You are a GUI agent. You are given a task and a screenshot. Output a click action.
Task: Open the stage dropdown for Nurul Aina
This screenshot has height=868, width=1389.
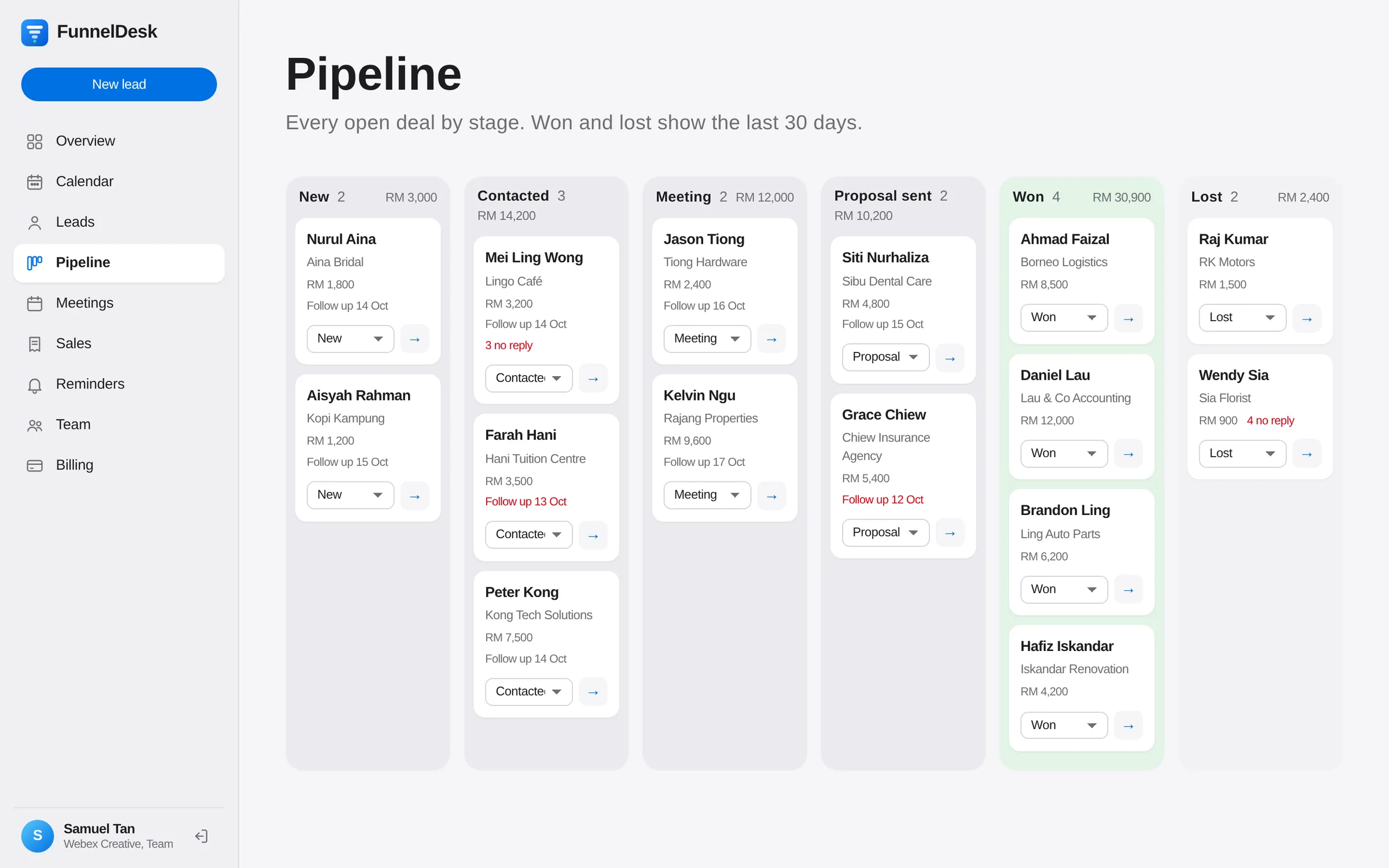[x=350, y=339]
